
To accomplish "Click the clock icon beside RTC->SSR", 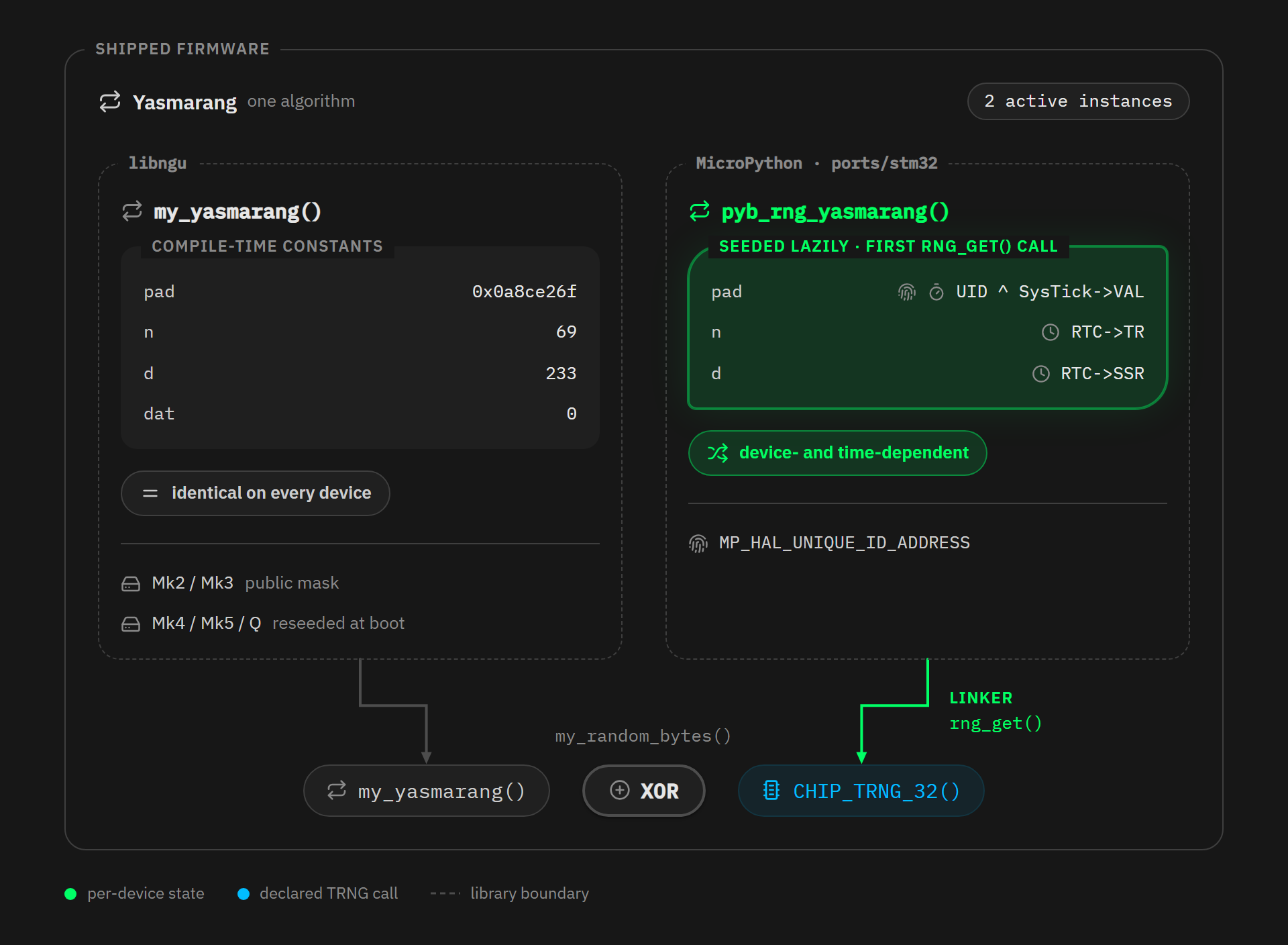I will point(1041,374).
